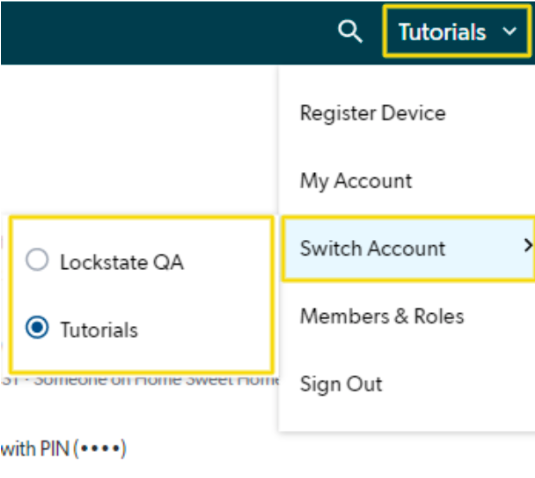Click Sign Out in the account menu

click(x=341, y=384)
